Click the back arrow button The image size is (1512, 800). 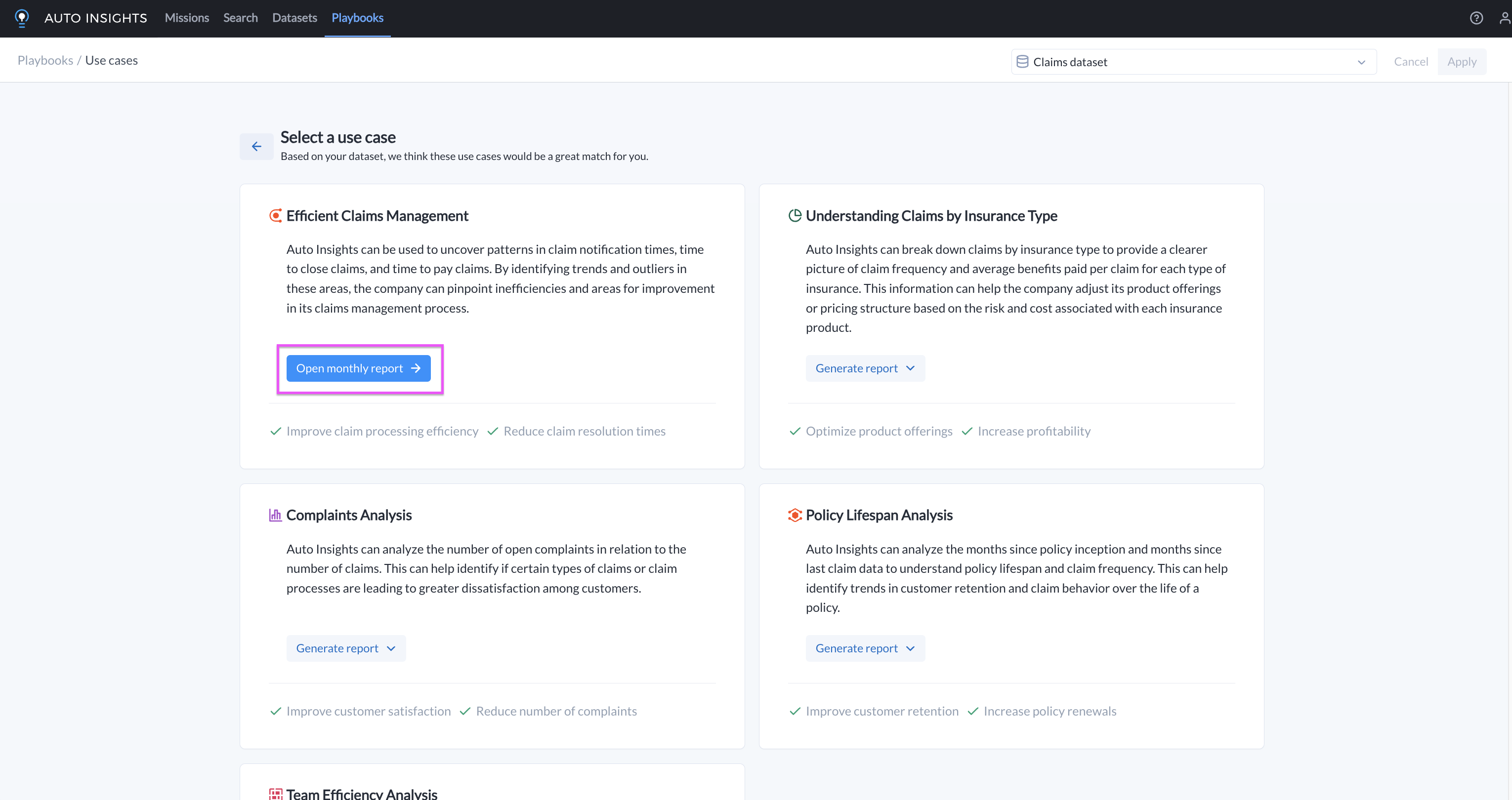256,147
